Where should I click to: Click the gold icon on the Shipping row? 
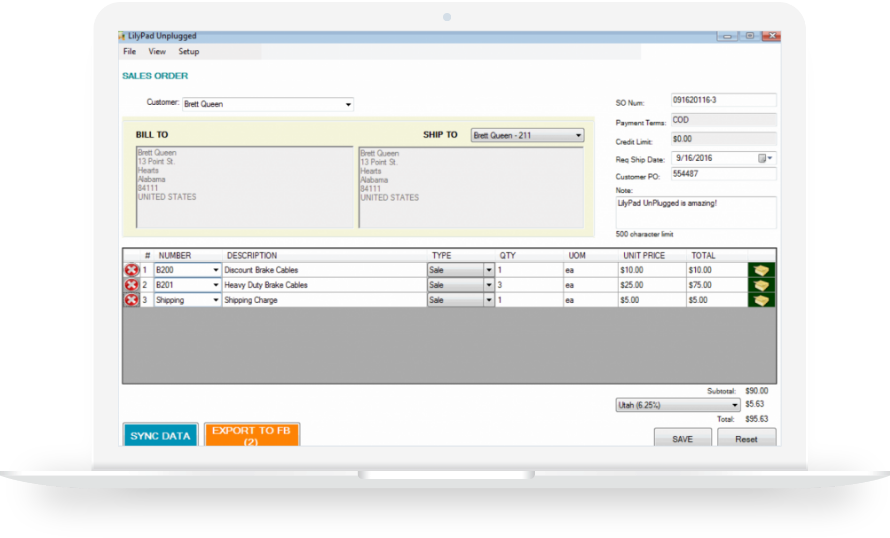click(761, 300)
